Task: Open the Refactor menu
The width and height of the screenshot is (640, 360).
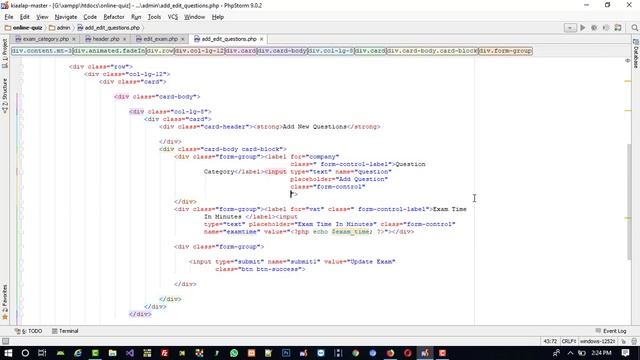Action: point(113,17)
